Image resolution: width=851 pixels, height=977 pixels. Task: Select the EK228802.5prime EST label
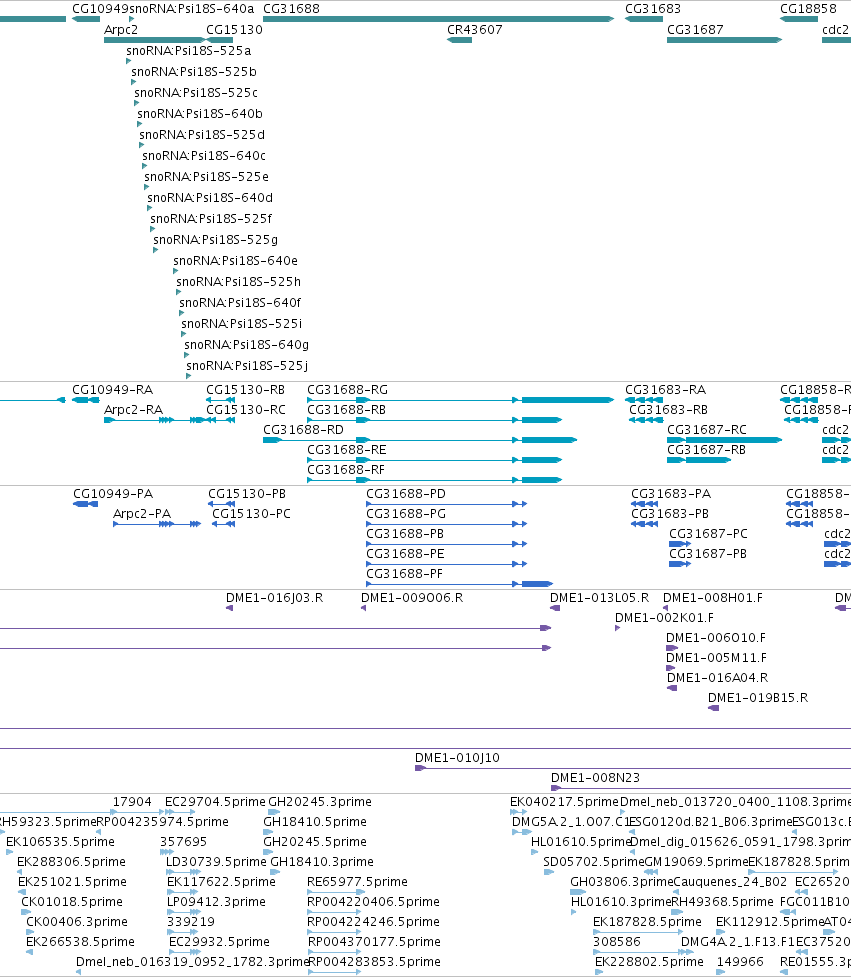coord(649,962)
